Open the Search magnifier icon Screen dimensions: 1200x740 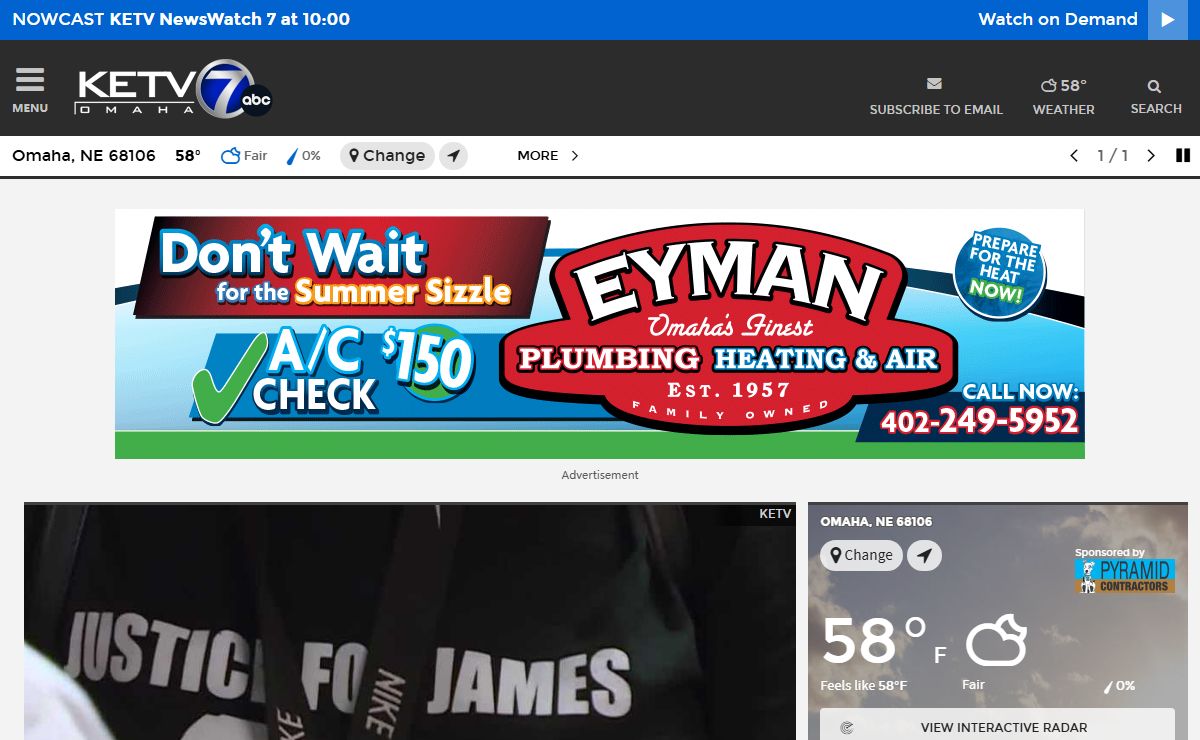point(1155,87)
